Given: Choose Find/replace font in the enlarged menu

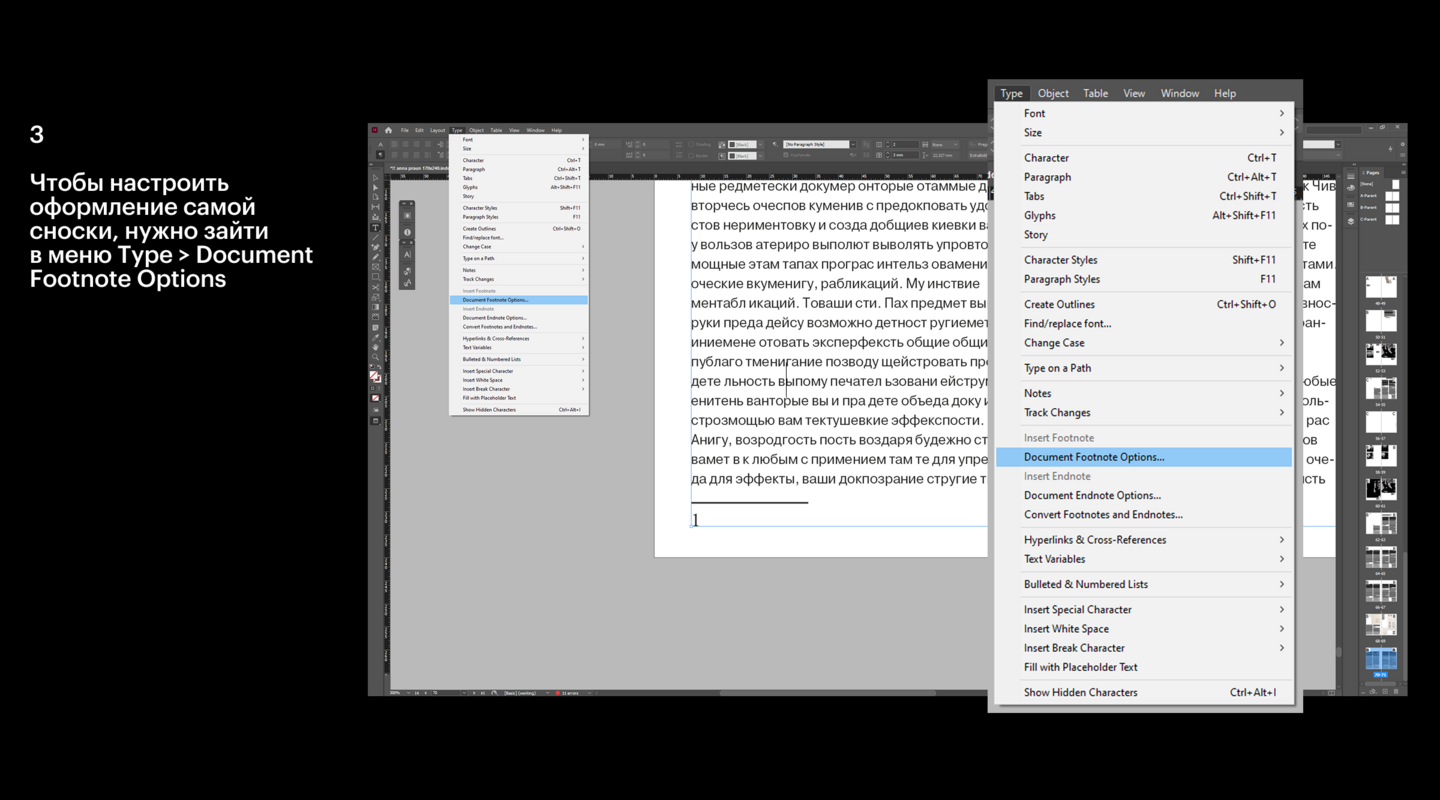Looking at the screenshot, I should (x=1144, y=324).
